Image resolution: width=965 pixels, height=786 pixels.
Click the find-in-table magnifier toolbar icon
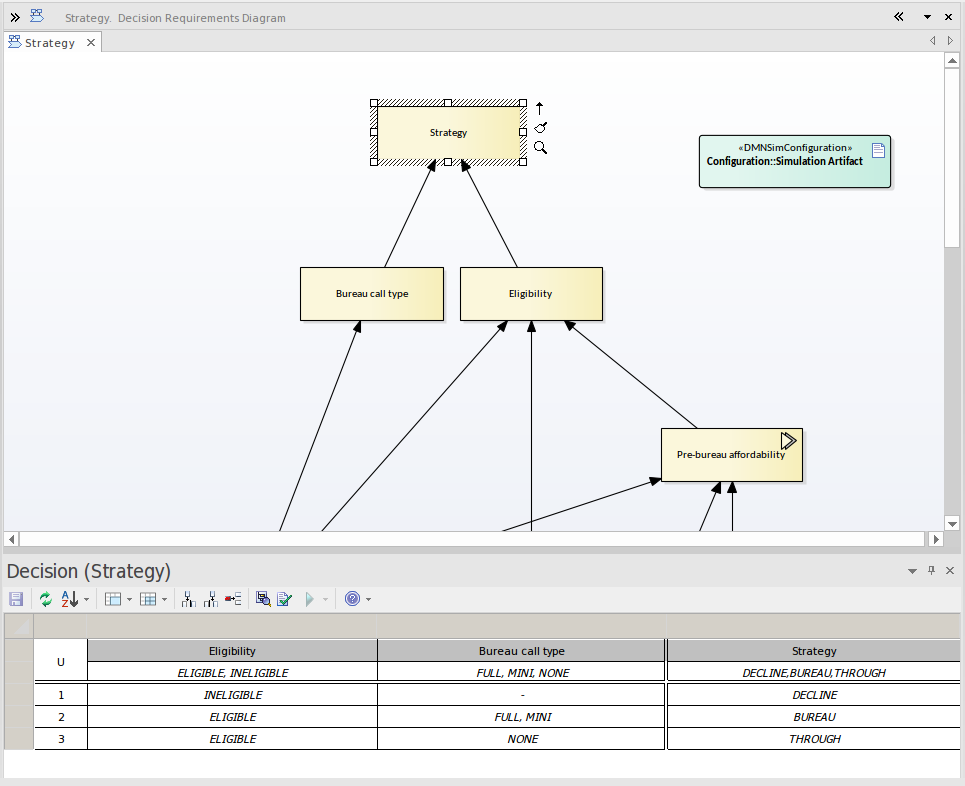point(263,599)
